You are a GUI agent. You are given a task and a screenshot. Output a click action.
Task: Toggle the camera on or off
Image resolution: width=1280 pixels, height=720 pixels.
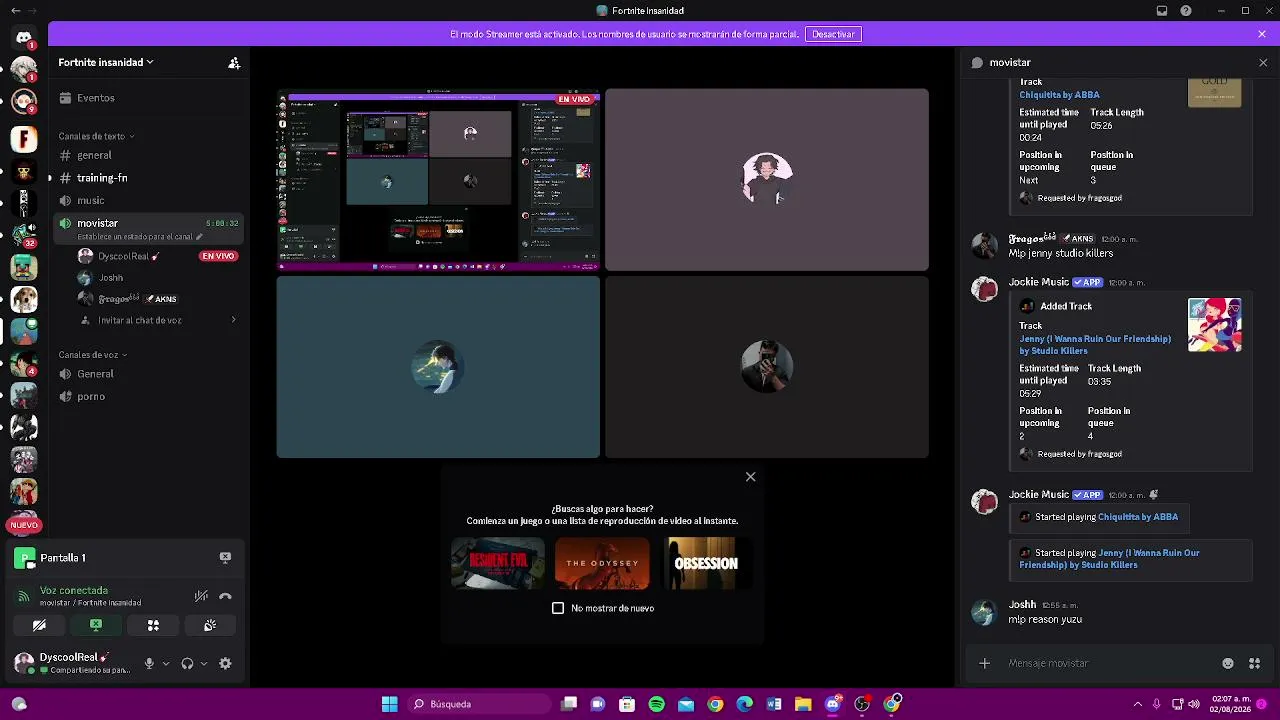(x=39, y=625)
